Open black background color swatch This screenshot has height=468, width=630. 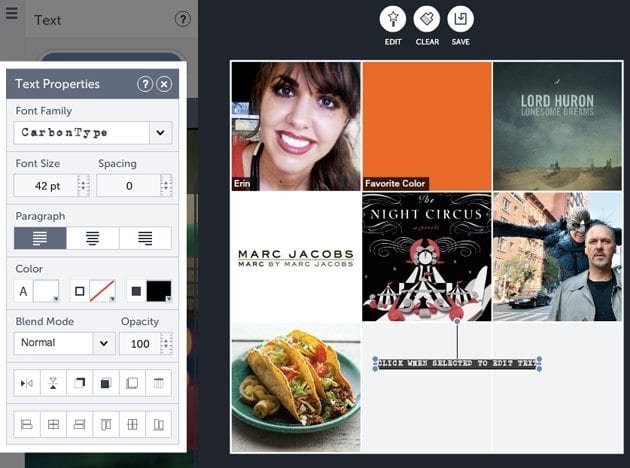point(159,291)
